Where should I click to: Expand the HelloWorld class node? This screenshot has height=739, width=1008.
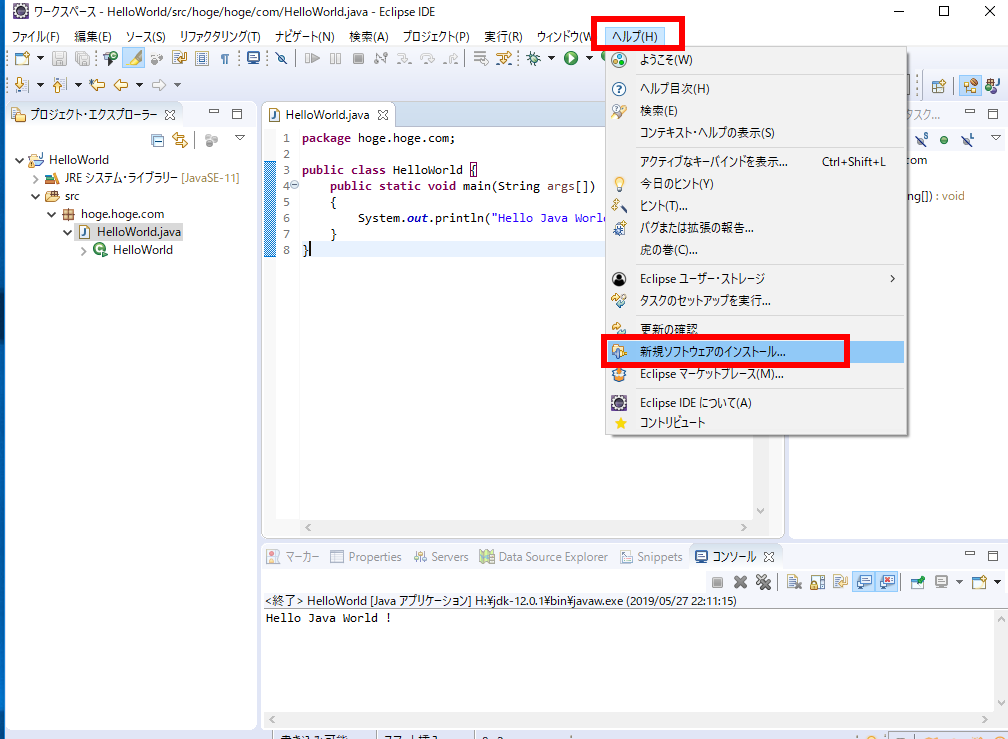(84, 251)
